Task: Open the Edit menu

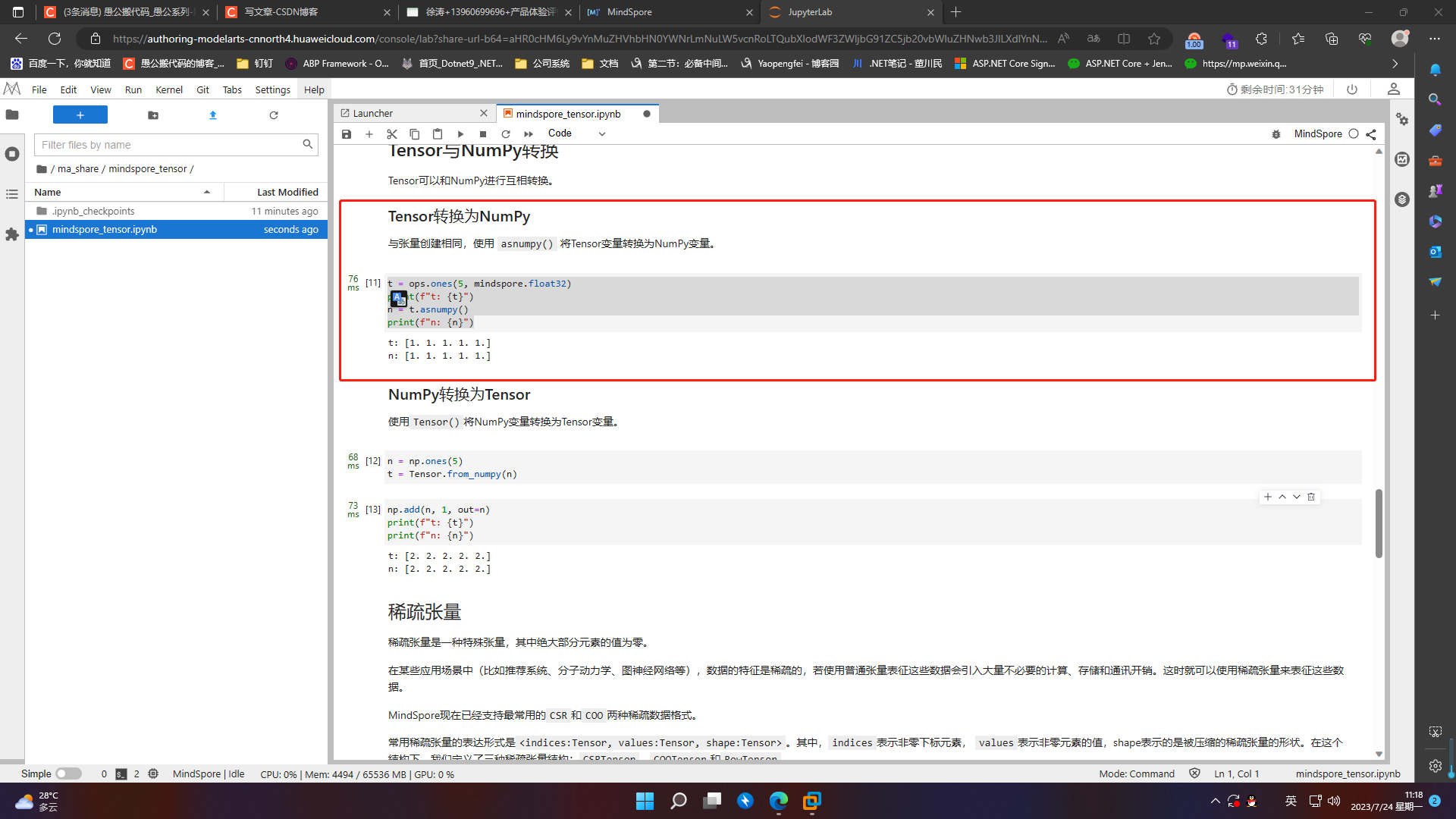Action: point(68,89)
